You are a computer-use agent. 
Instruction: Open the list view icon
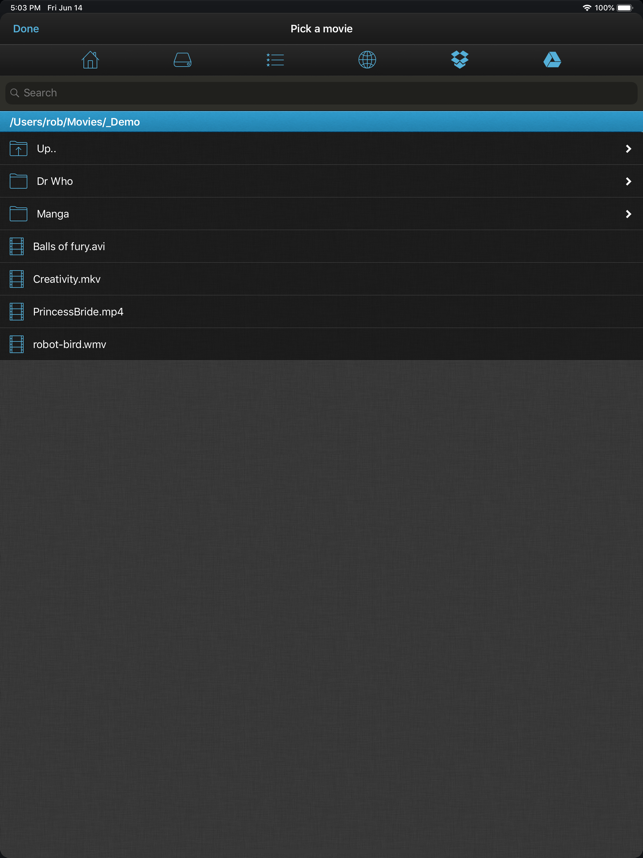click(275, 60)
